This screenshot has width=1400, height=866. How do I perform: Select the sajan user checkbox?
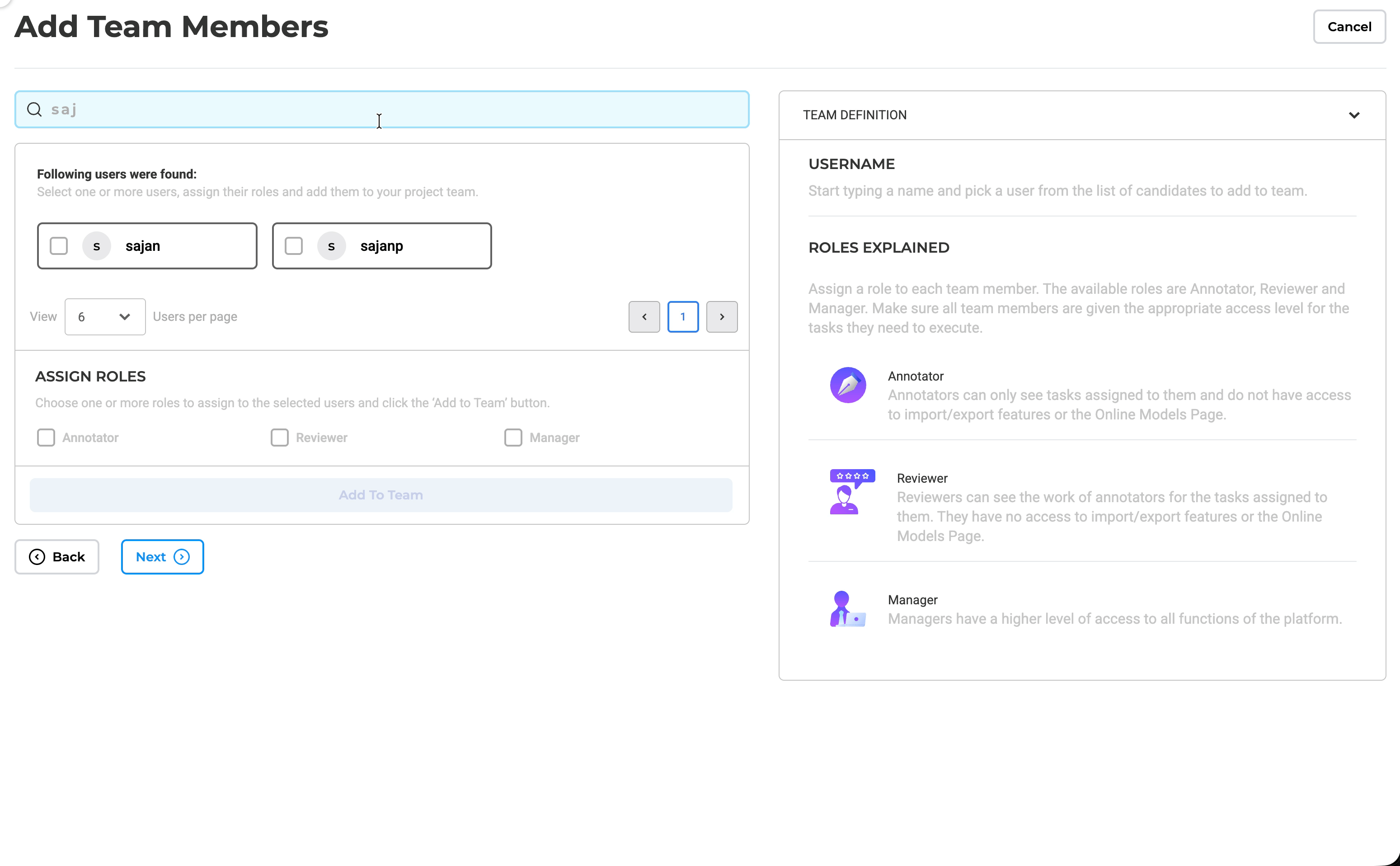pyautogui.click(x=59, y=246)
